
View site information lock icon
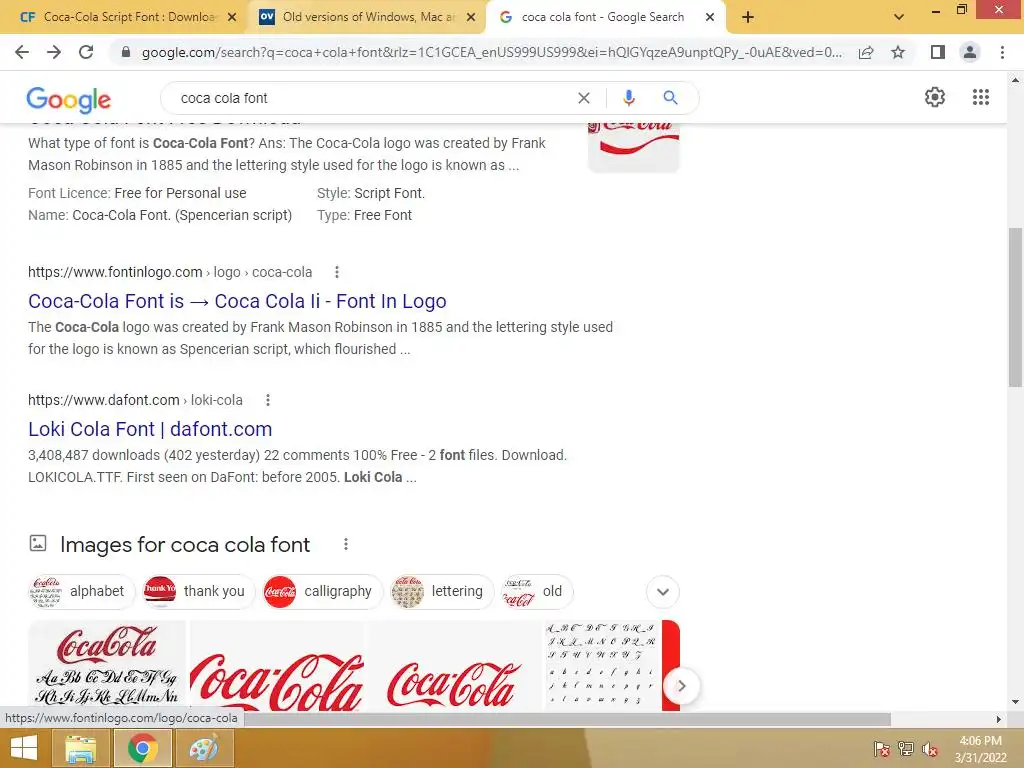coord(126,52)
